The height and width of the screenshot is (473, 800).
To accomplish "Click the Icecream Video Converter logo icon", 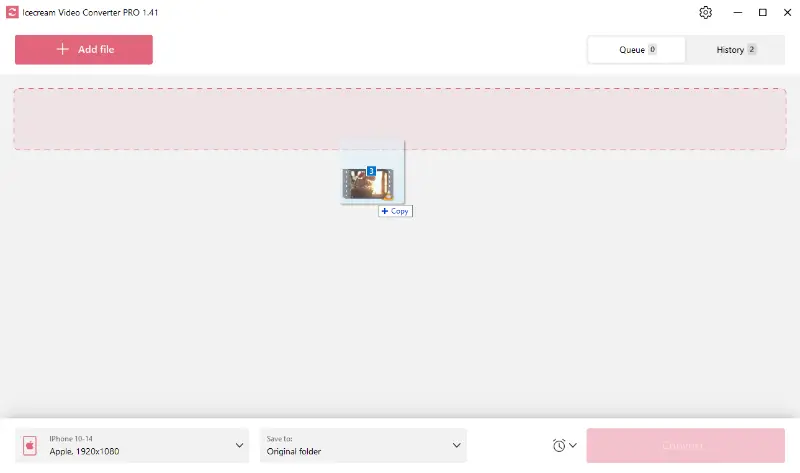I will [12, 12].
